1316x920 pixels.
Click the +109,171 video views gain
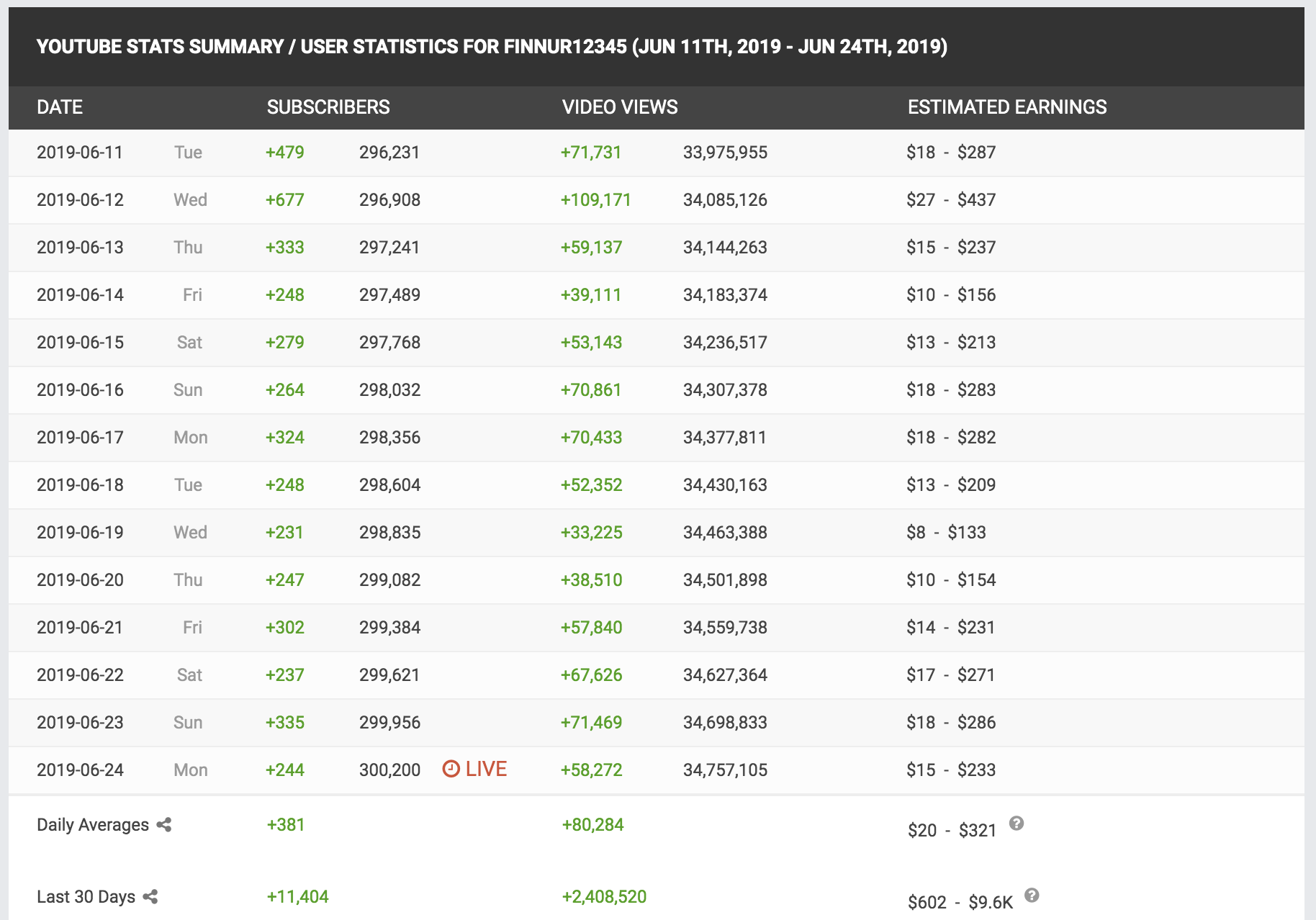pos(596,200)
